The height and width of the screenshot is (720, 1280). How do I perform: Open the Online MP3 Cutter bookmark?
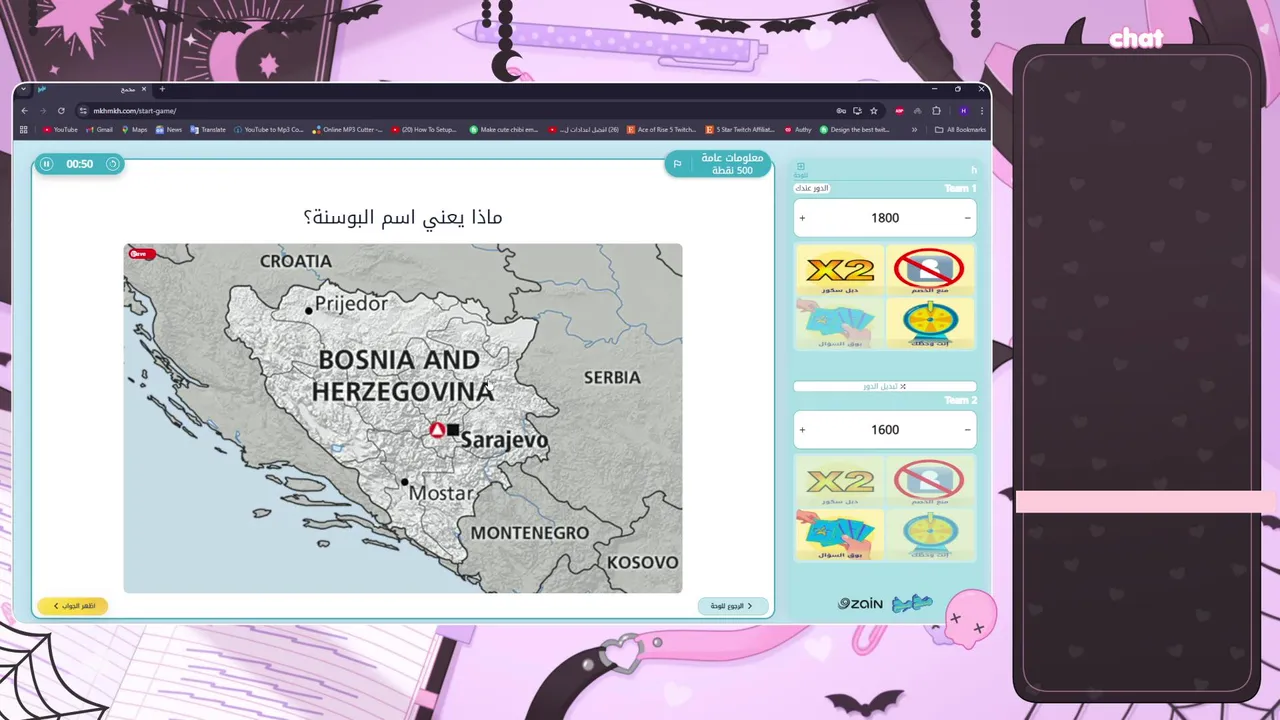click(347, 129)
